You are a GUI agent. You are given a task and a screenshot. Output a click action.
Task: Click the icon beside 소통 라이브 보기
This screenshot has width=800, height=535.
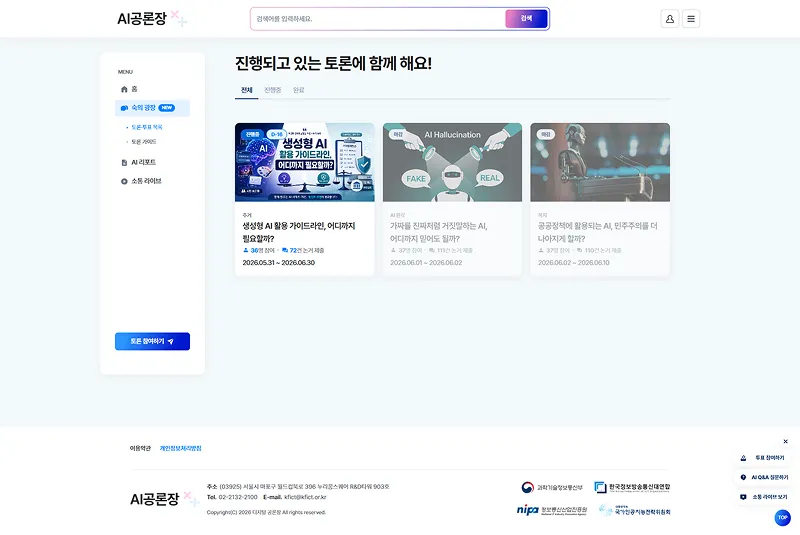coord(743,497)
